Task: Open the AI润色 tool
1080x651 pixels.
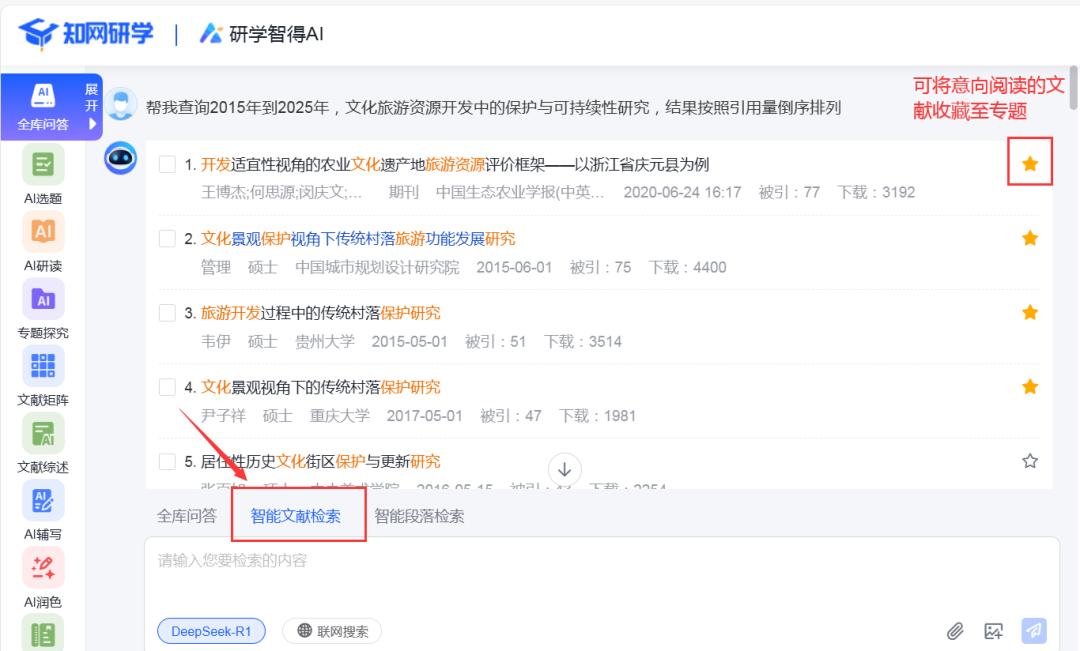Action: [43, 579]
